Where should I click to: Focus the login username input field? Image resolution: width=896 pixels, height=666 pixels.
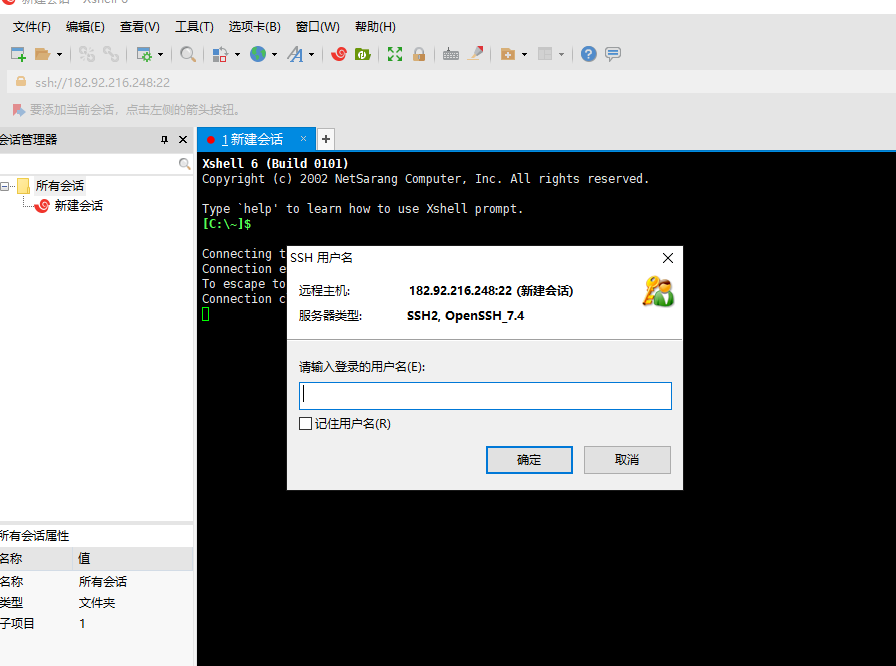pyautogui.click(x=485, y=396)
